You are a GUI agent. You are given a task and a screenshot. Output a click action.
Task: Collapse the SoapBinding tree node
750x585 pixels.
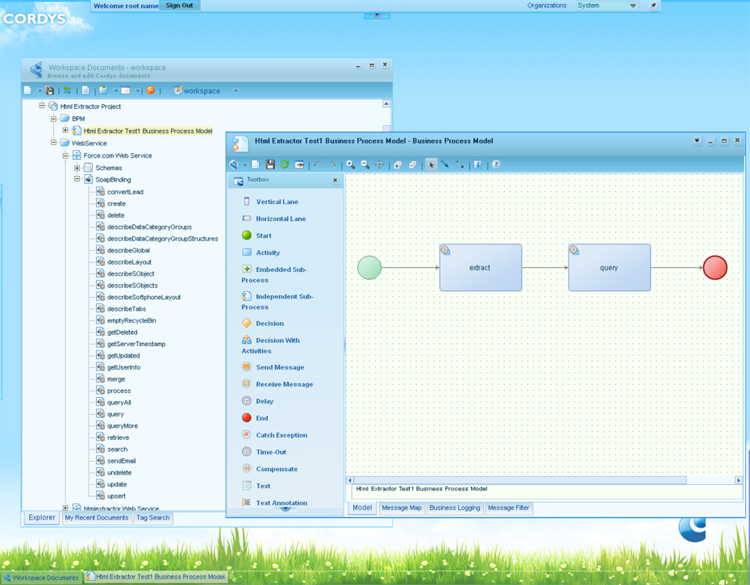pos(77,180)
